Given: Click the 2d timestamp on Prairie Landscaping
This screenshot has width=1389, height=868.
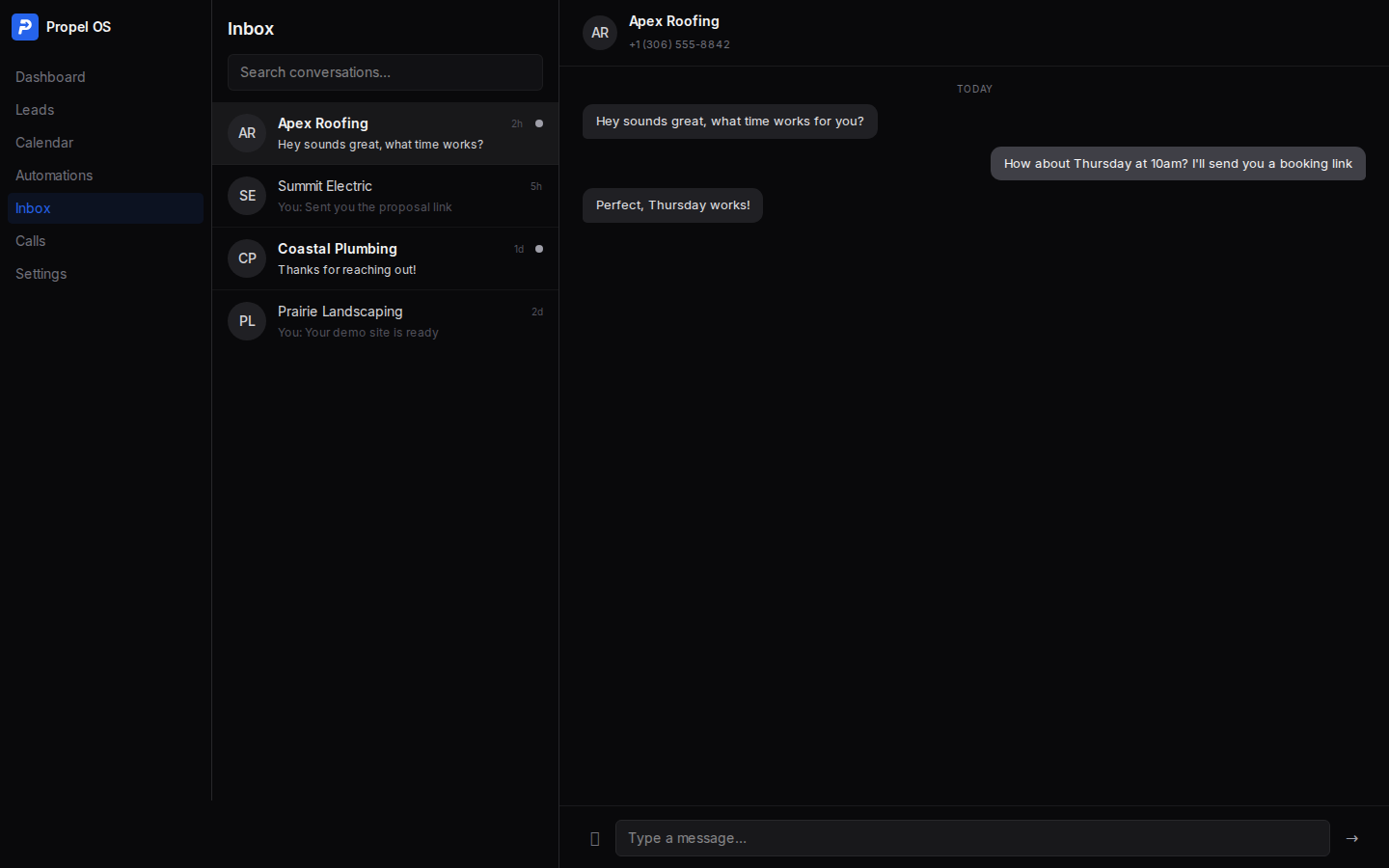Looking at the screenshot, I should [537, 312].
